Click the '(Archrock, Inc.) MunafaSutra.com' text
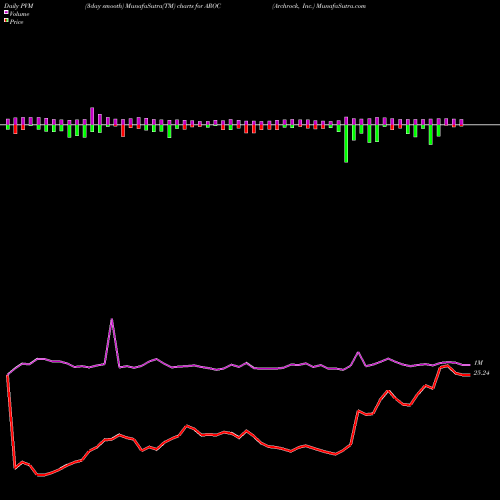 319,6
